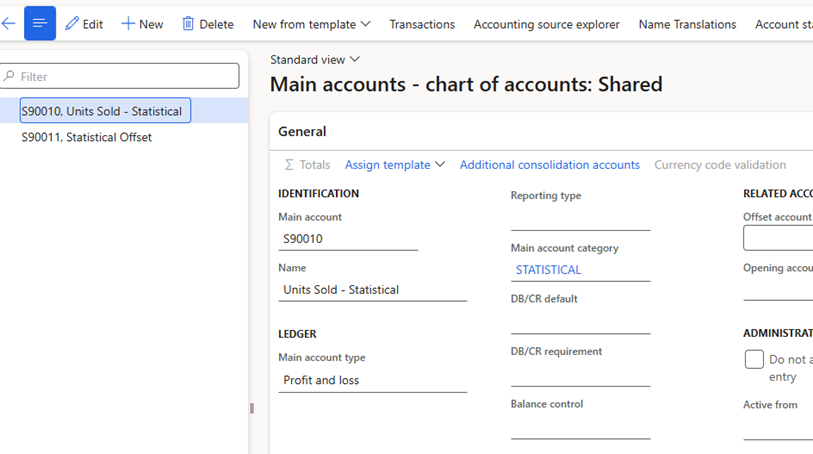Open the Assign template dropdown
The image size is (813, 454).
395,165
